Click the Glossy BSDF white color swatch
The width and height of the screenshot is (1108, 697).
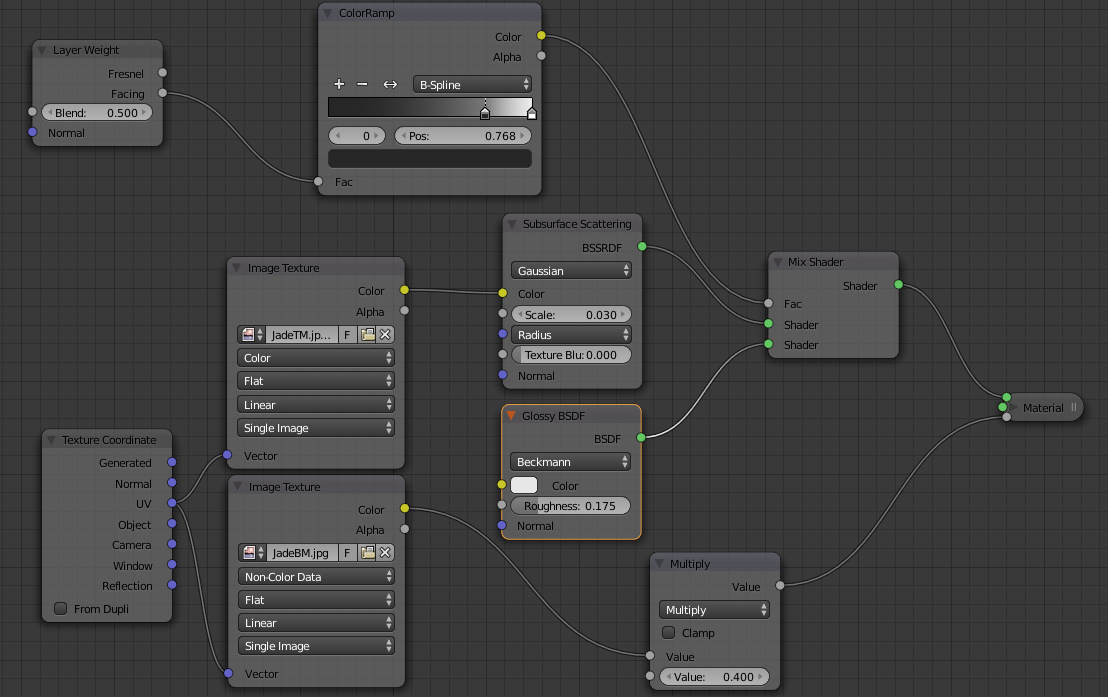524,486
